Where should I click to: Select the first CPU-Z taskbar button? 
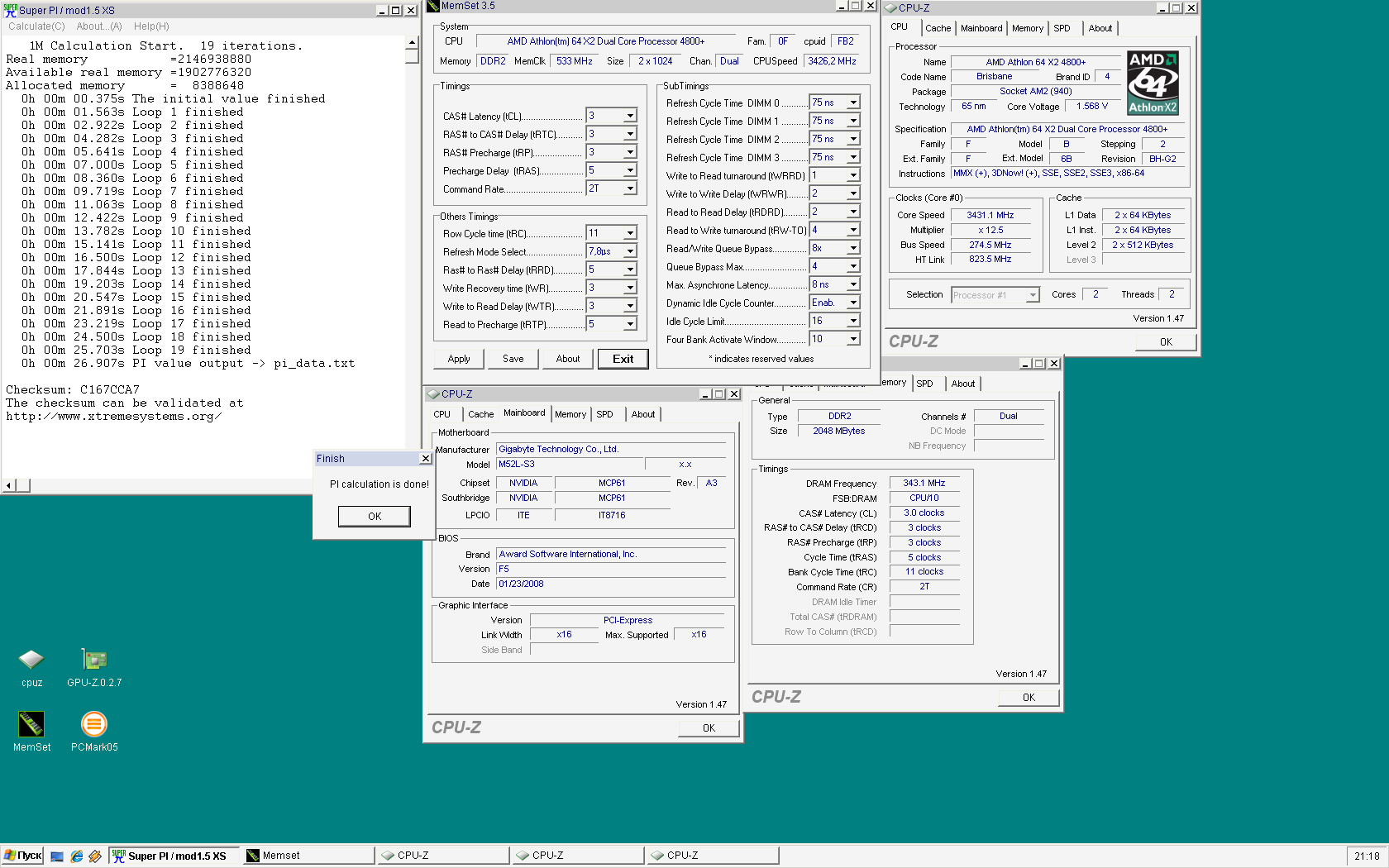pyautogui.click(x=442, y=856)
